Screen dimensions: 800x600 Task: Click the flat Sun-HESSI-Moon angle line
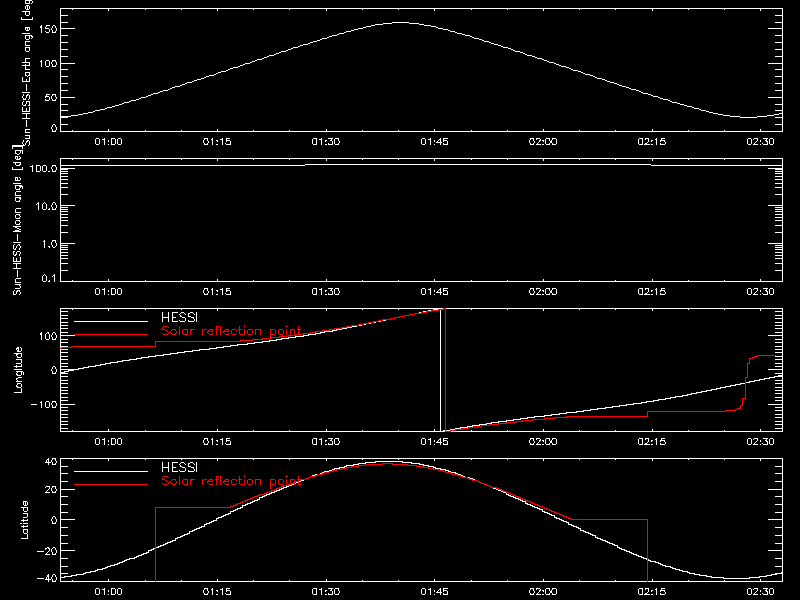tap(421, 165)
